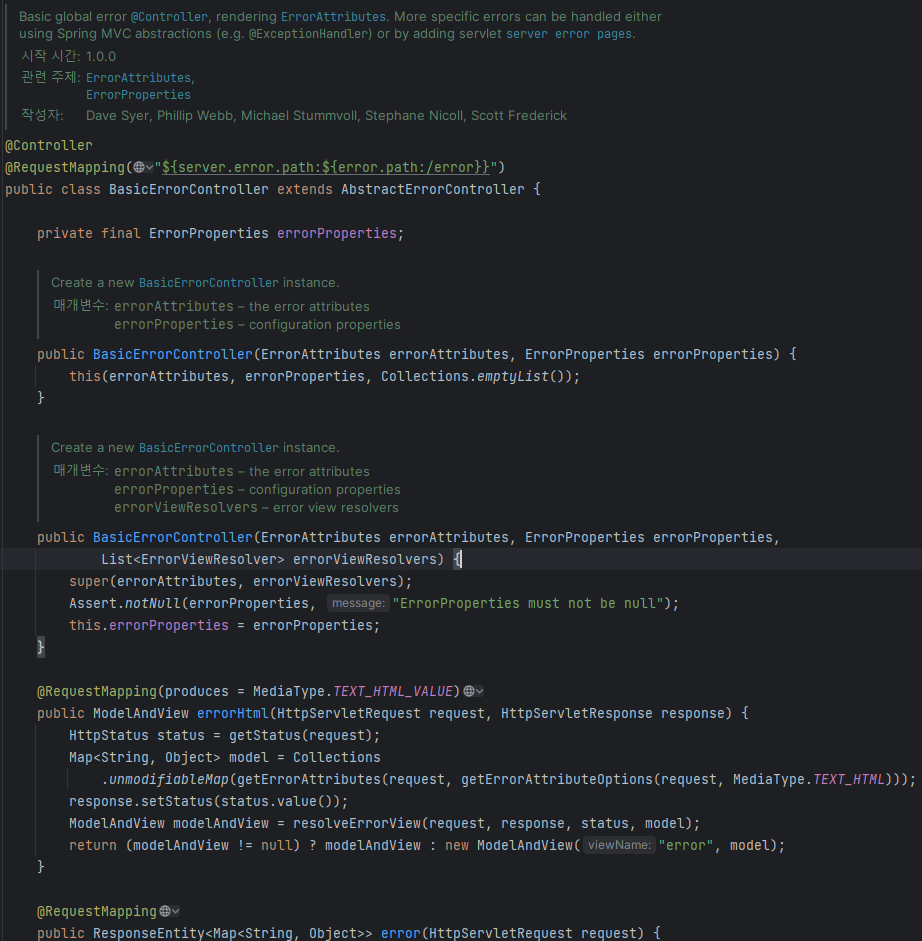
Task: Click the BasicErrorController name in the class declaration
Action: point(188,189)
